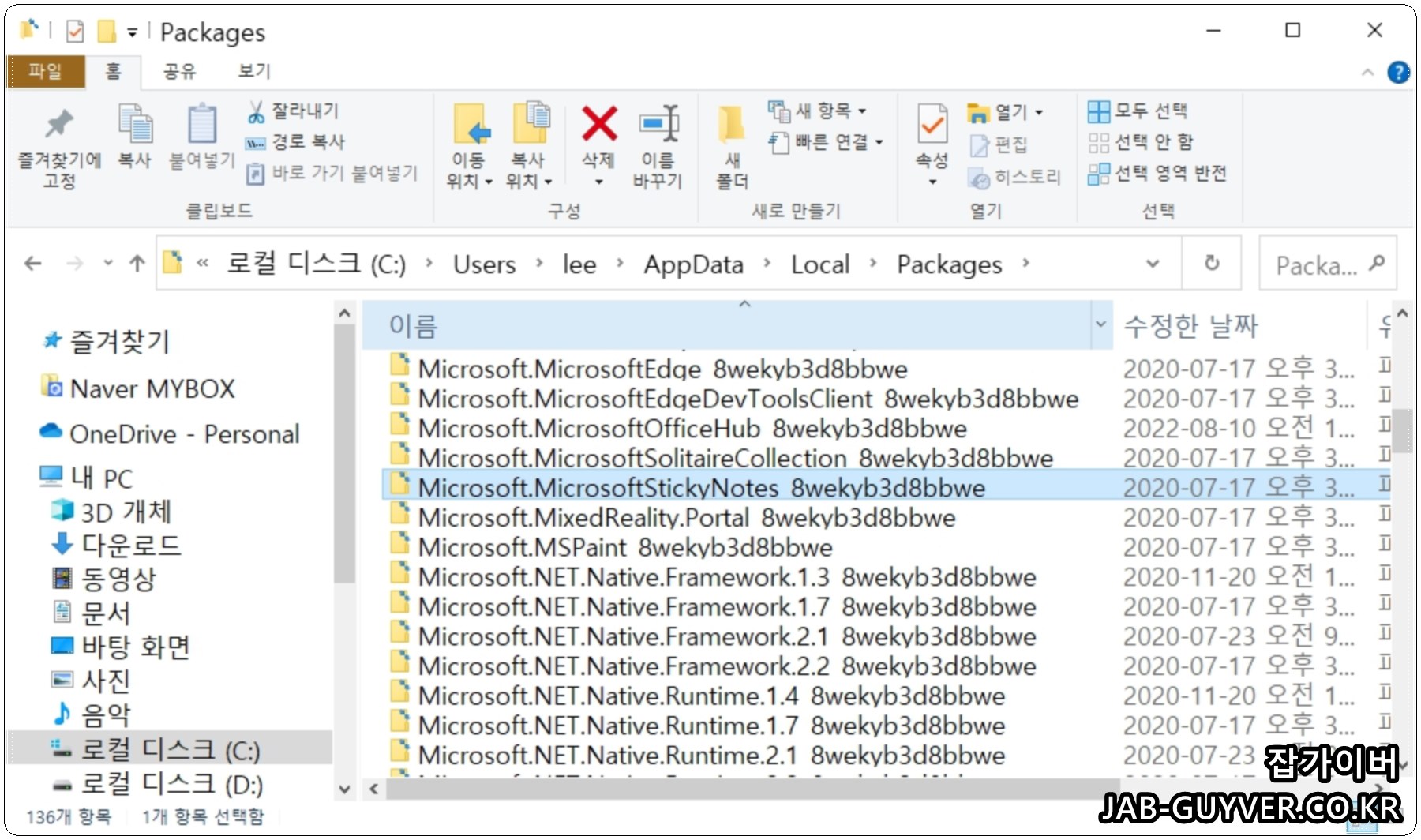Click 편집 edit in open group
Viewport: 1421px width, 840px height.
[999, 144]
